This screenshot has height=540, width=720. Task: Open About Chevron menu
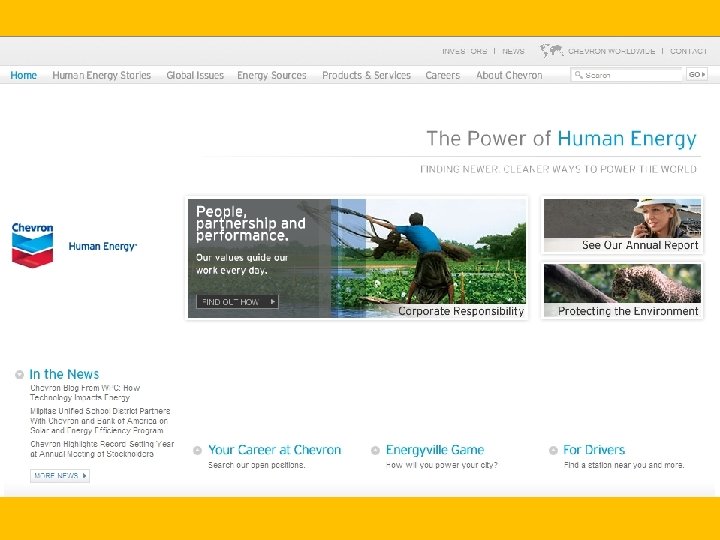[x=509, y=75]
